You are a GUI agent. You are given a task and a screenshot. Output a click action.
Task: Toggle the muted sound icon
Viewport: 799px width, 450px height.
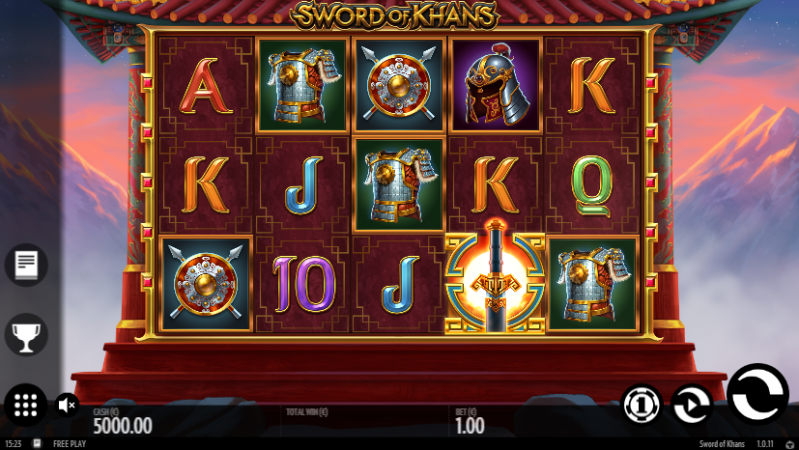tap(67, 405)
